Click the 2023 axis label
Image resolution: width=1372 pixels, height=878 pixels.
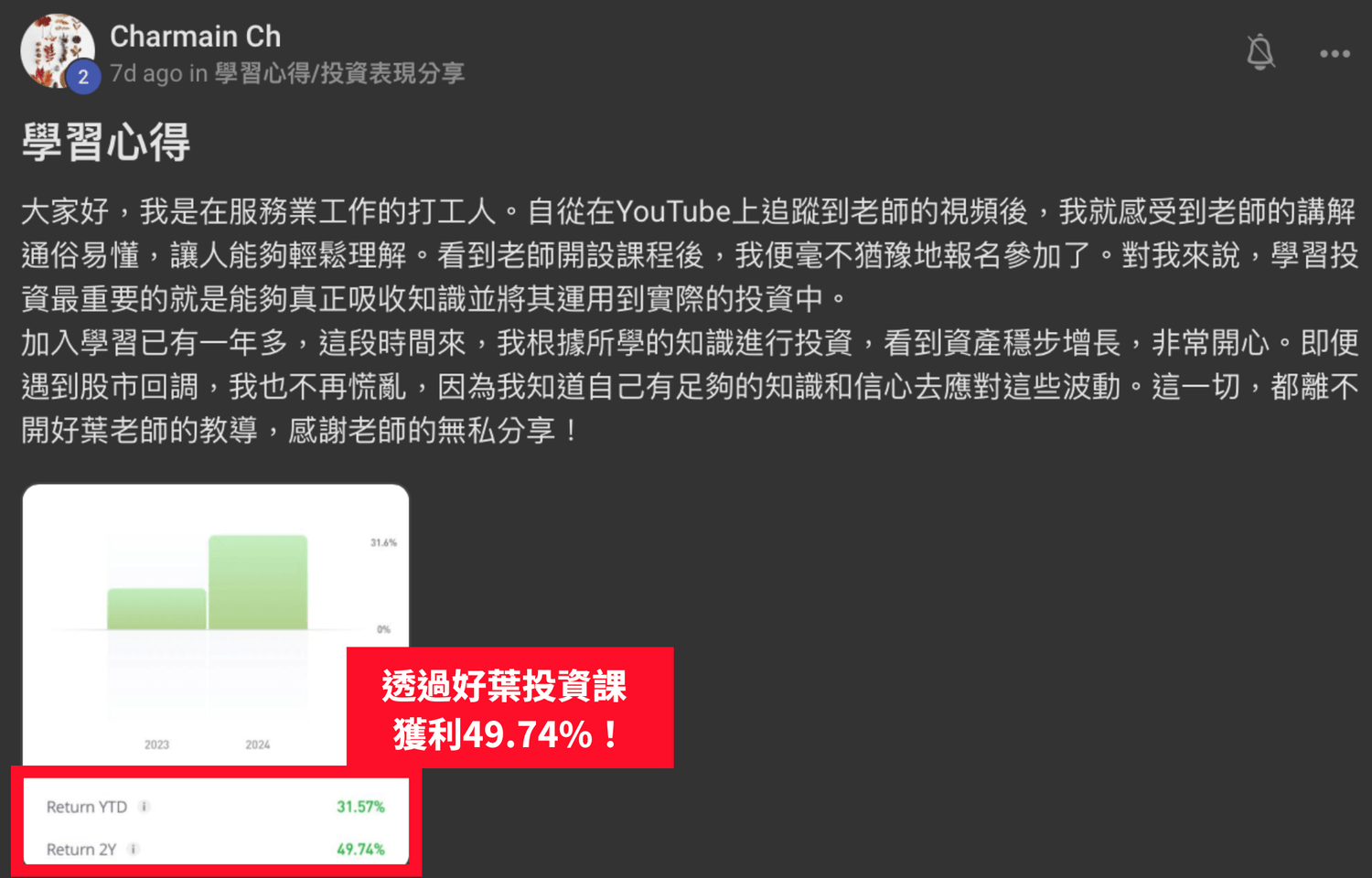coord(156,744)
